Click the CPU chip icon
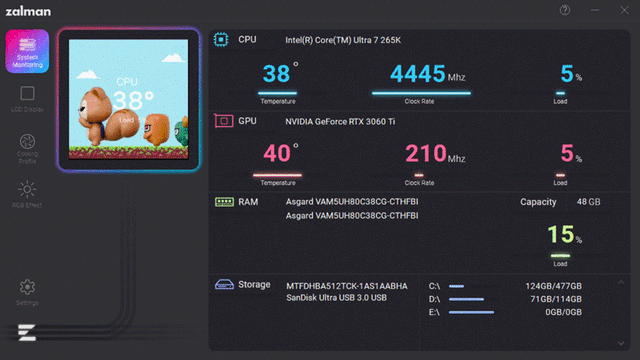 tap(221, 40)
